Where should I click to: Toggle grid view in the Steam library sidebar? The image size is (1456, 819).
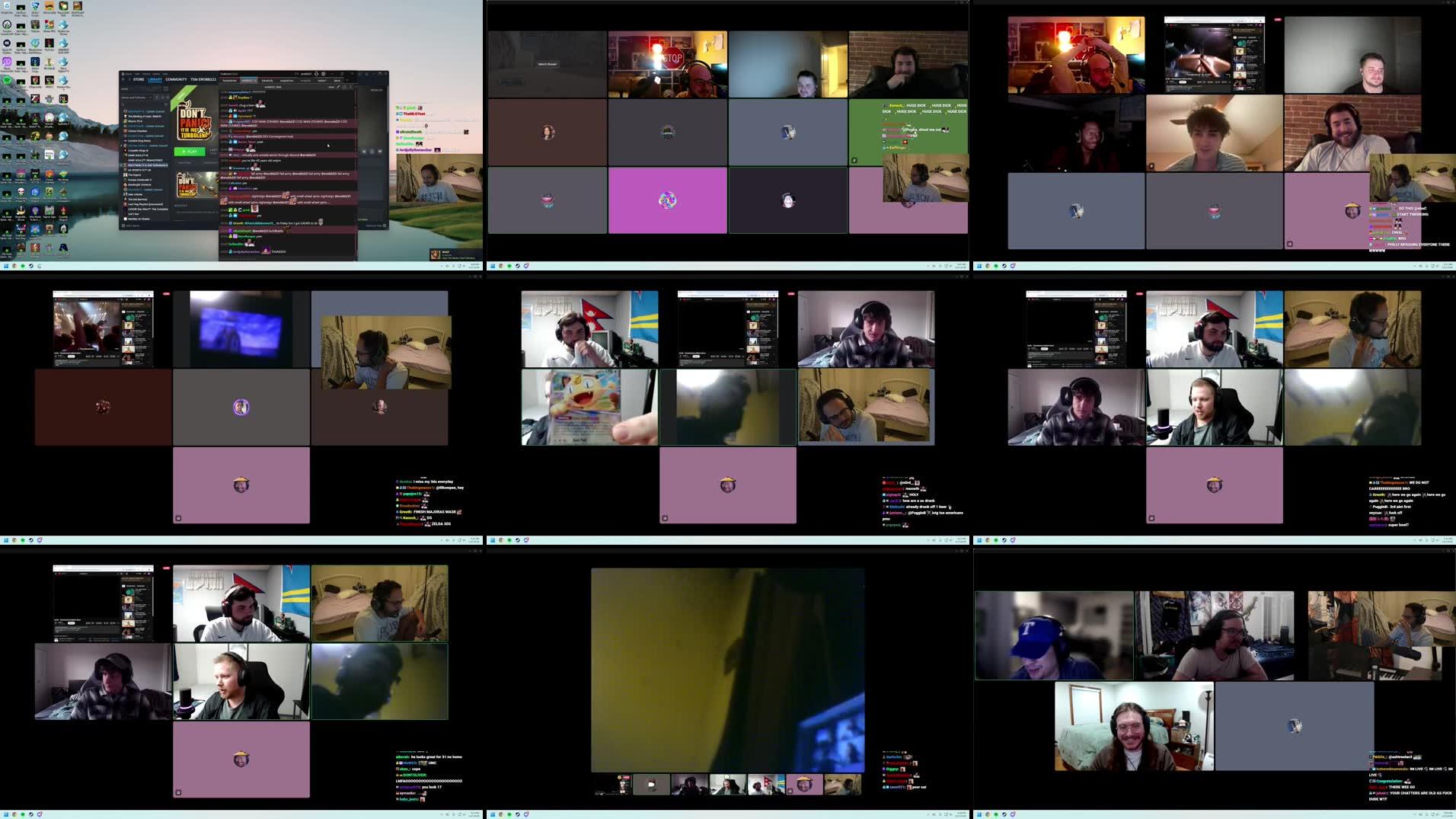click(x=164, y=89)
